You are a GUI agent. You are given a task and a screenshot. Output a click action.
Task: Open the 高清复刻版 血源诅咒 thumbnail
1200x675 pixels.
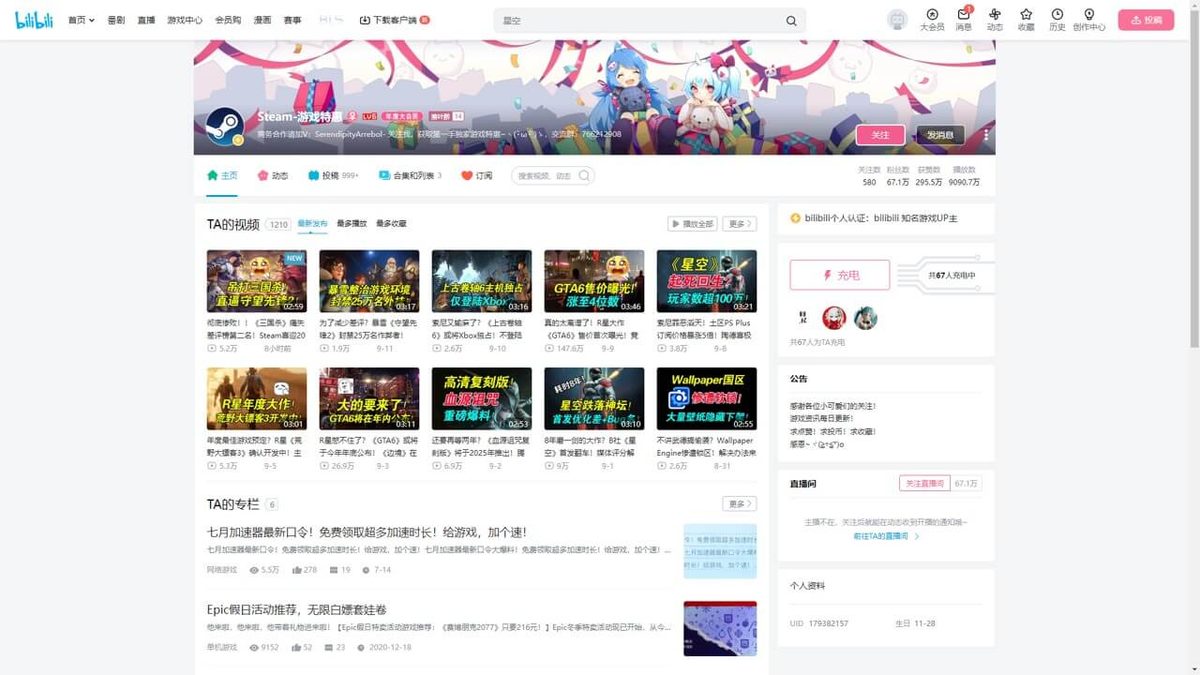click(481, 399)
